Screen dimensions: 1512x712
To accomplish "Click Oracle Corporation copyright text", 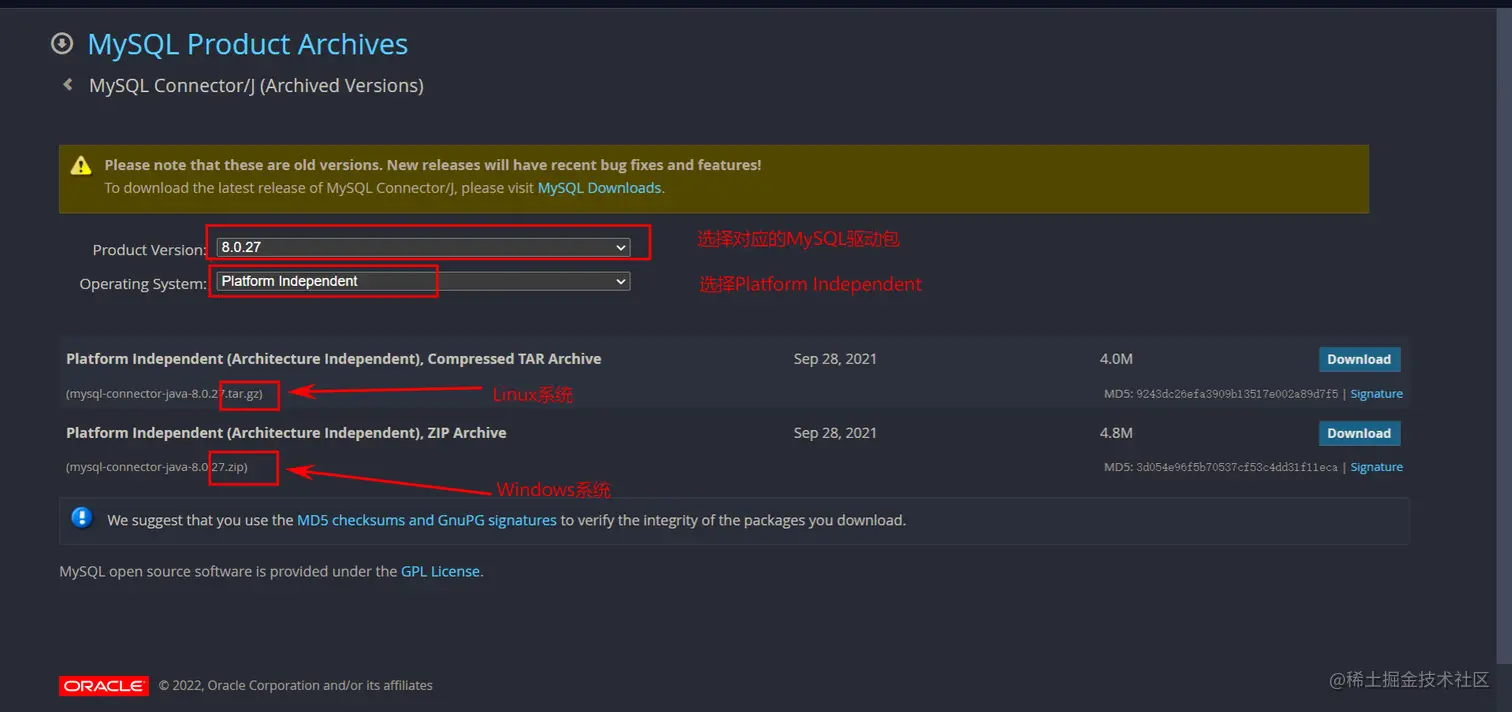I will coord(296,686).
